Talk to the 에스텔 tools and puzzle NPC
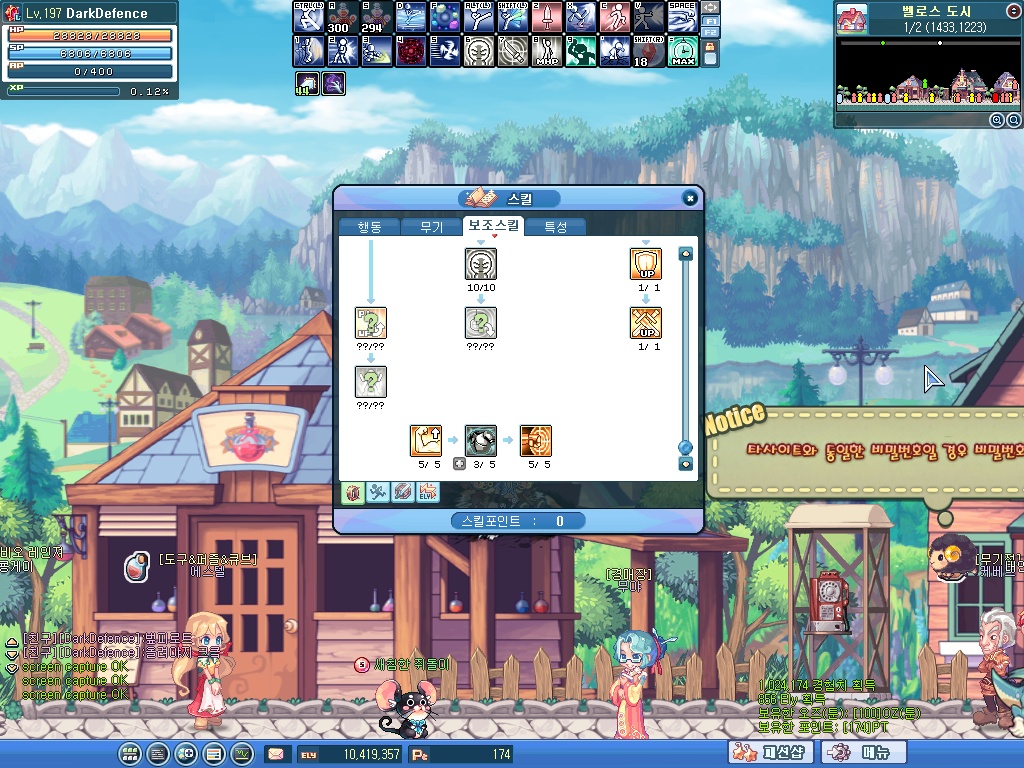The height and width of the screenshot is (768, 1024). (x=204, y=669)
